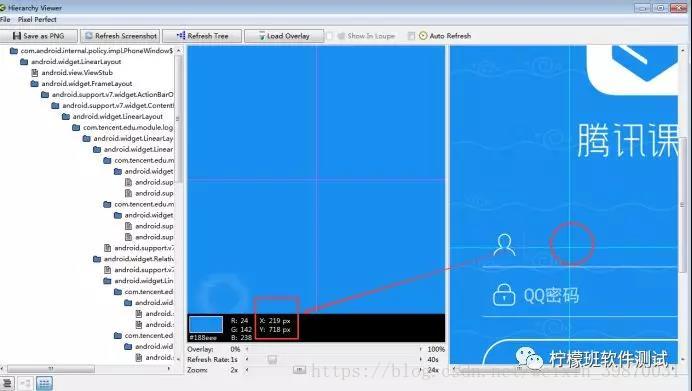The width and height of the screenshot is (692, 391).
Task: Click the Zoom slider right arrow near 24x
Action: point(420,370)
